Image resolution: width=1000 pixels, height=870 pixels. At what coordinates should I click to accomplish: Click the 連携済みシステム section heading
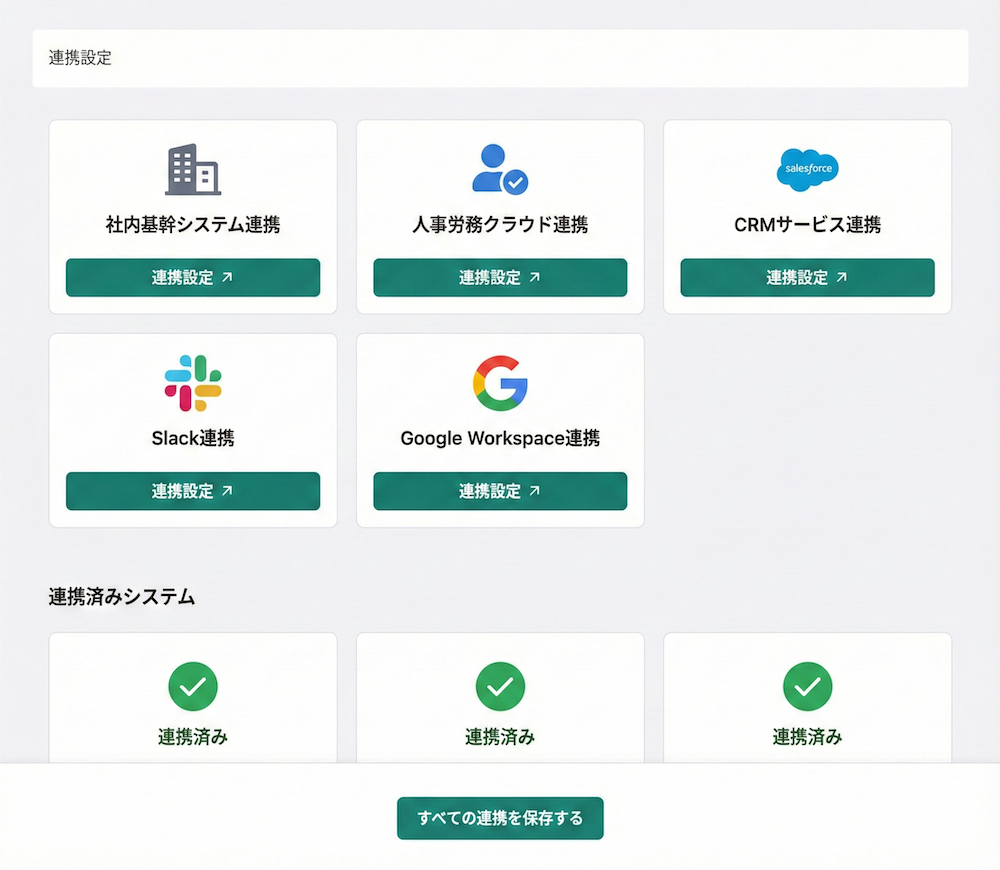(122, 597)
